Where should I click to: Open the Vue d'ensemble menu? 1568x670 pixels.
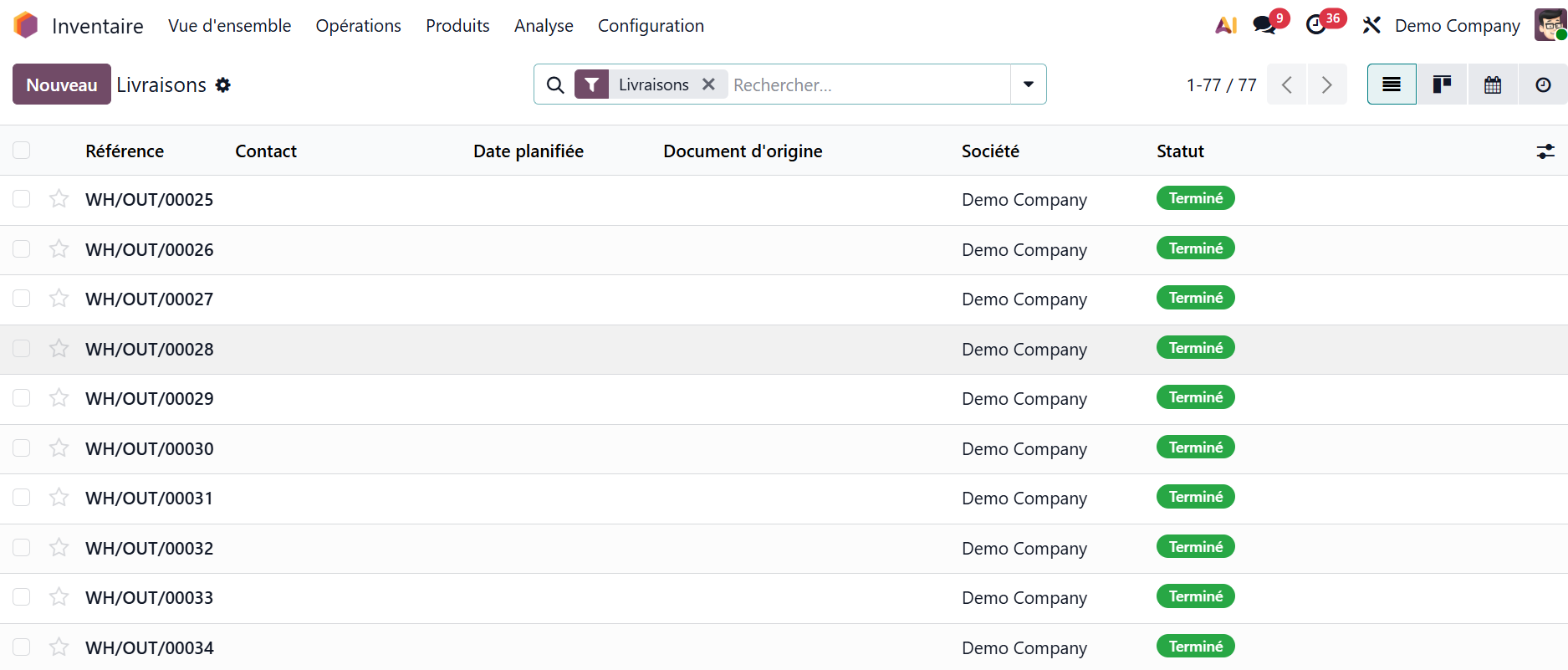(x=230, y=26)
